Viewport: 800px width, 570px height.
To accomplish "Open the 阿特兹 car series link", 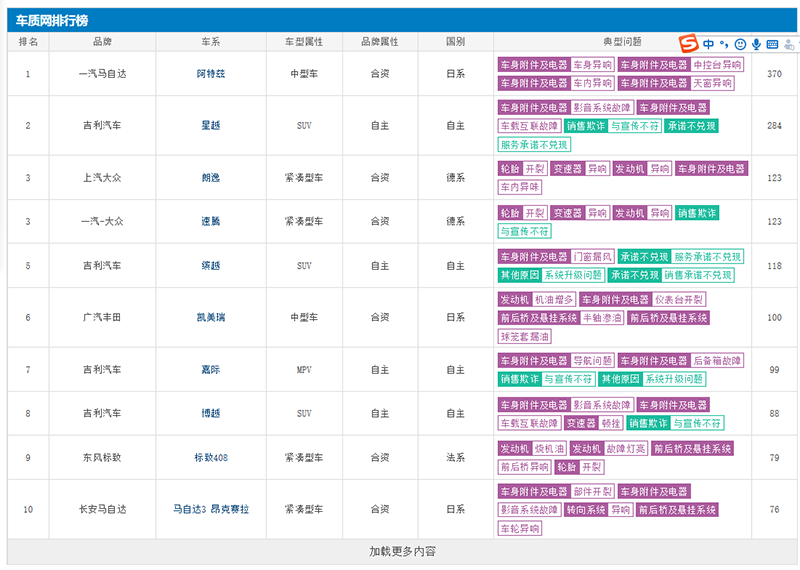I will [x=211, y=74].
